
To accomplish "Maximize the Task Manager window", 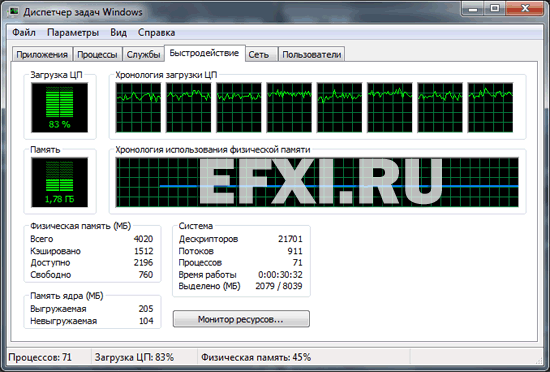I will (495, 8).
